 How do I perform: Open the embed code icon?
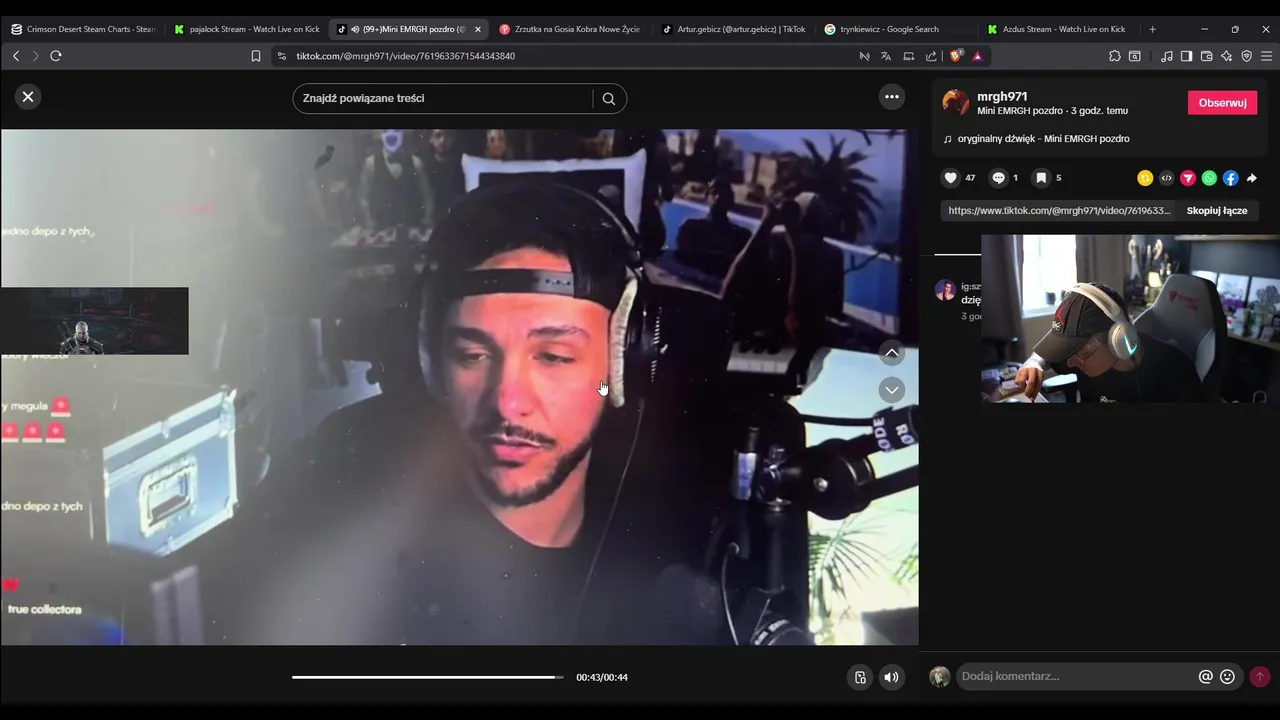click(1166, 178)
